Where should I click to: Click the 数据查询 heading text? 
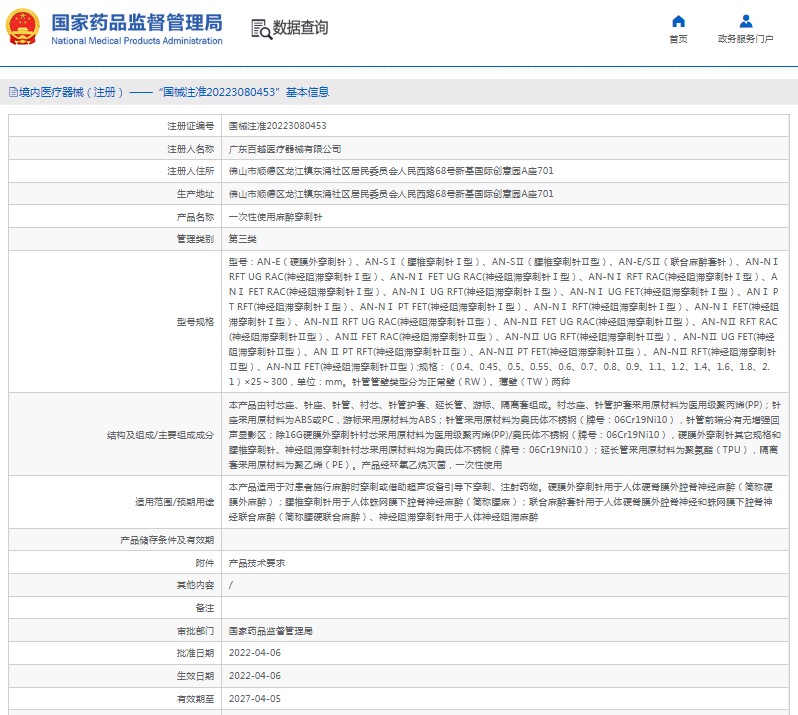coord(300,27)
